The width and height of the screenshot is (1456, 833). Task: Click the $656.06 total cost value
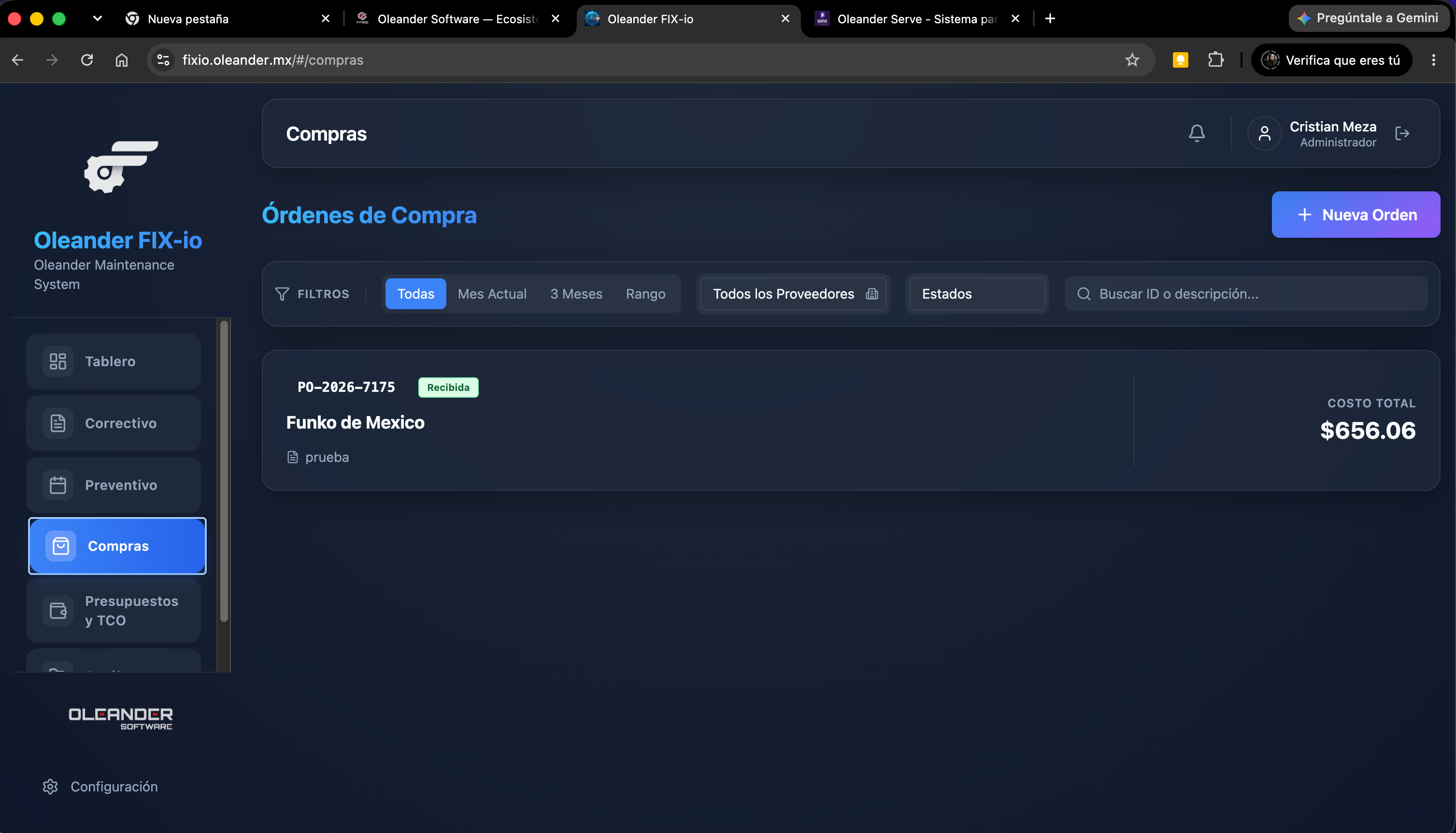(1368, 430)
